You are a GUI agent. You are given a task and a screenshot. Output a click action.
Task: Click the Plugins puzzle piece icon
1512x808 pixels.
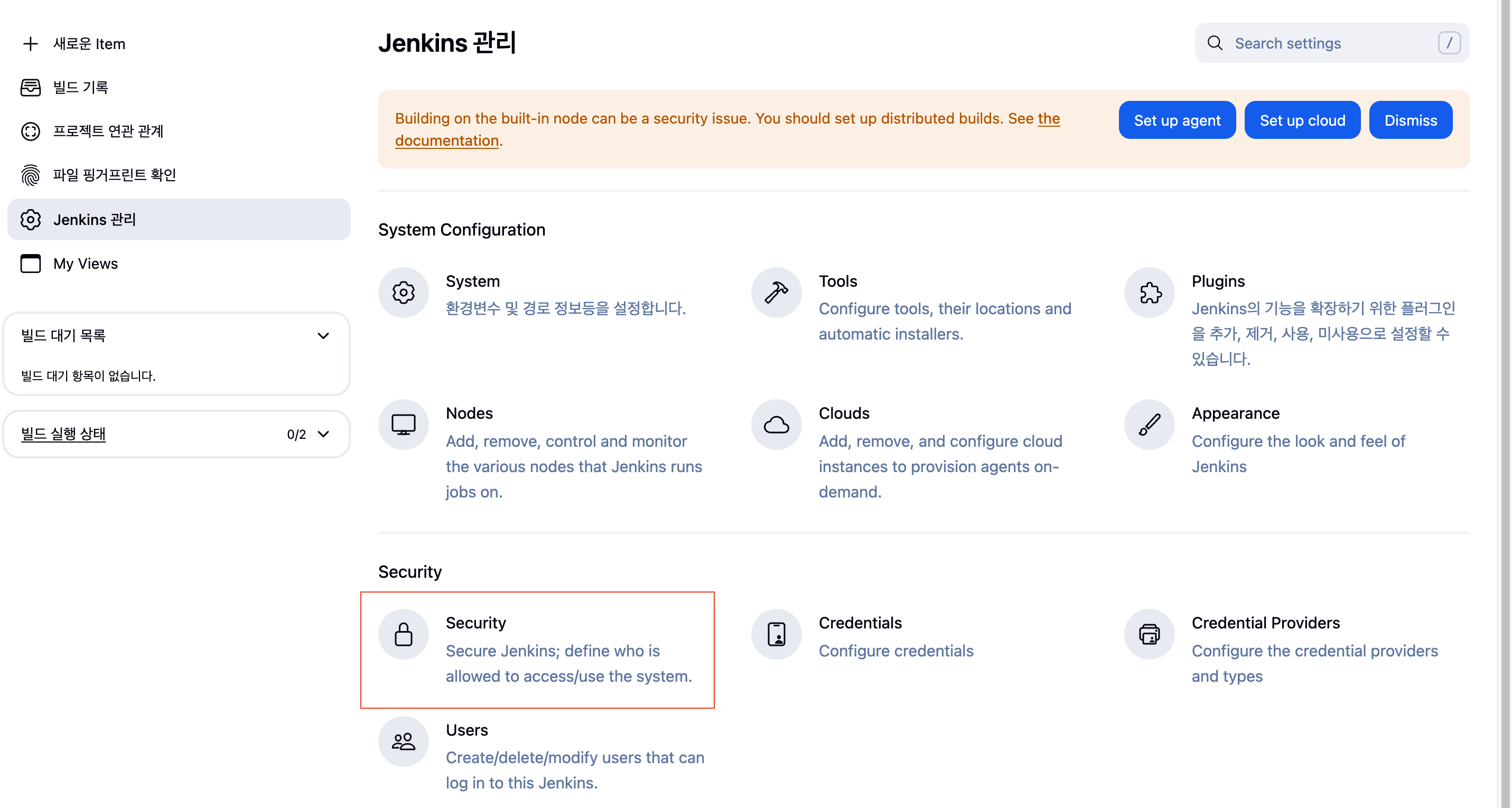(1149, 292)
